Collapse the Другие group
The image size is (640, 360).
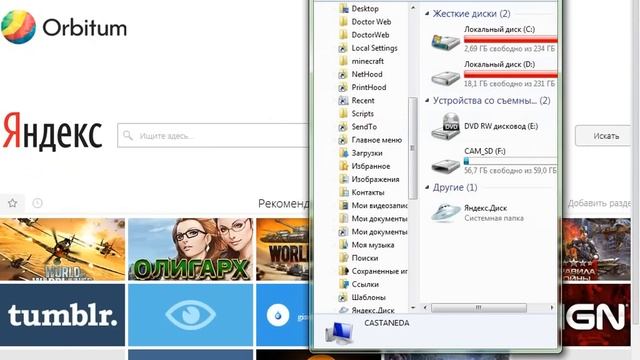(427, 187)
